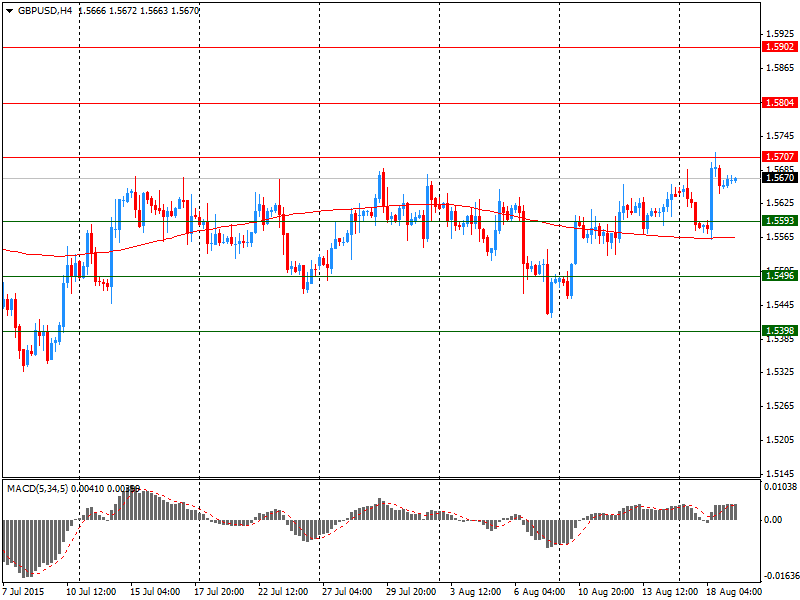Click the MACD(5,34,5) indicator label
Viewport: 800px width, 600px height.
pyautogui.click(x=38, y=489)
